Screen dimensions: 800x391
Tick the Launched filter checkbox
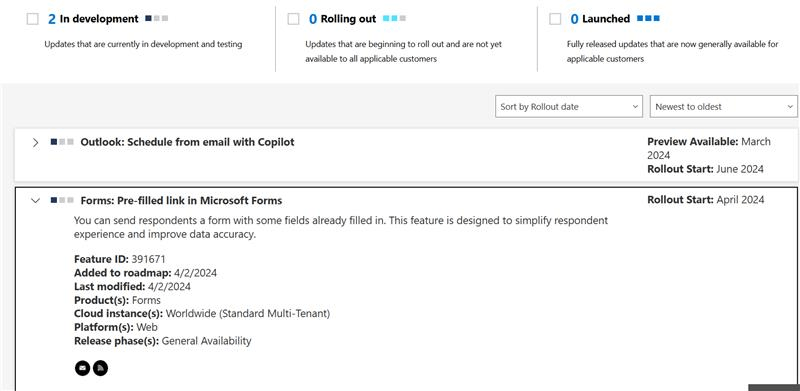(x=555, y=19)
